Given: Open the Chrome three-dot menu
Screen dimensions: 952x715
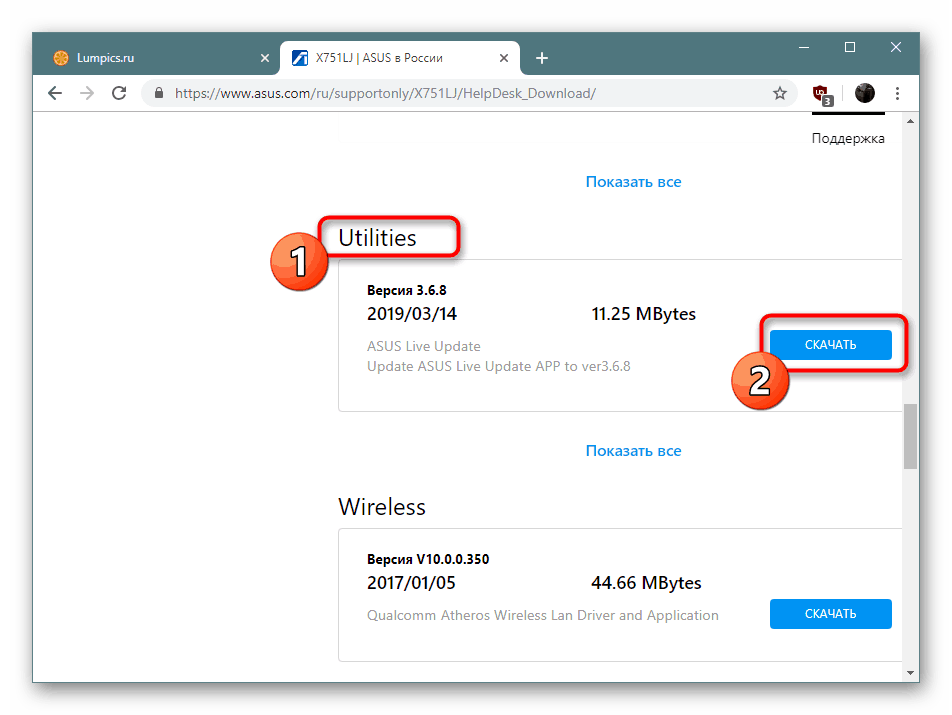Looking at the screenshot, I should (897, 93).
